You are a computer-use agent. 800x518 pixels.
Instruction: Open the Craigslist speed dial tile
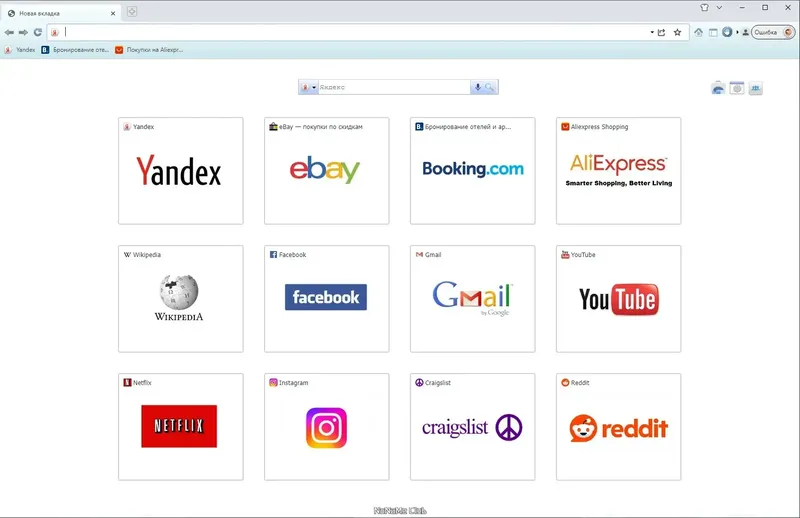click(x=472, y=427)
